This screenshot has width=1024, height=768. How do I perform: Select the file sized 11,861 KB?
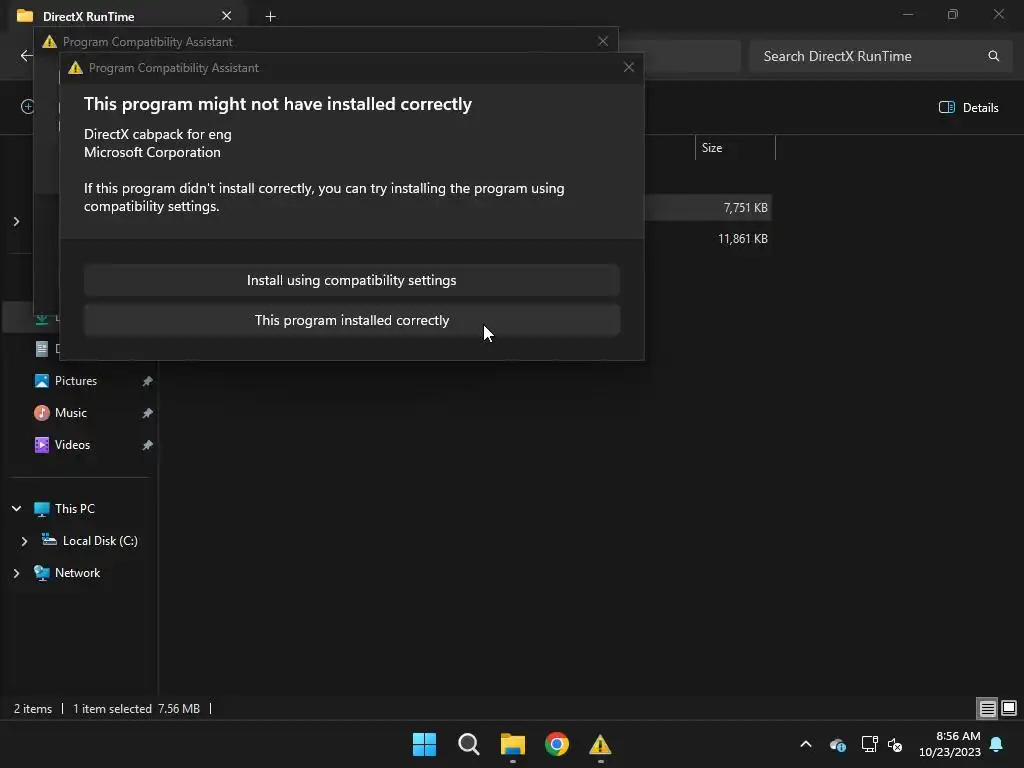click(x=743, y=238)
